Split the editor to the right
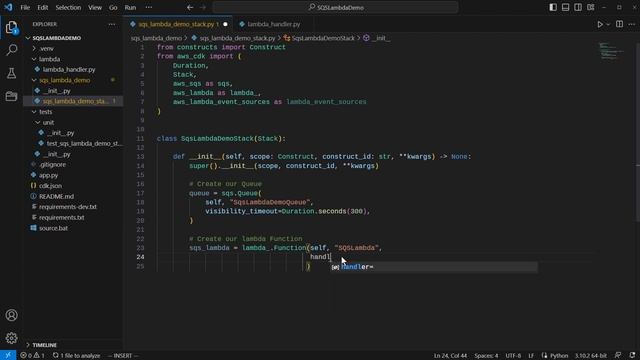Screen dimensions: 640x360 [x=619, y=24]
